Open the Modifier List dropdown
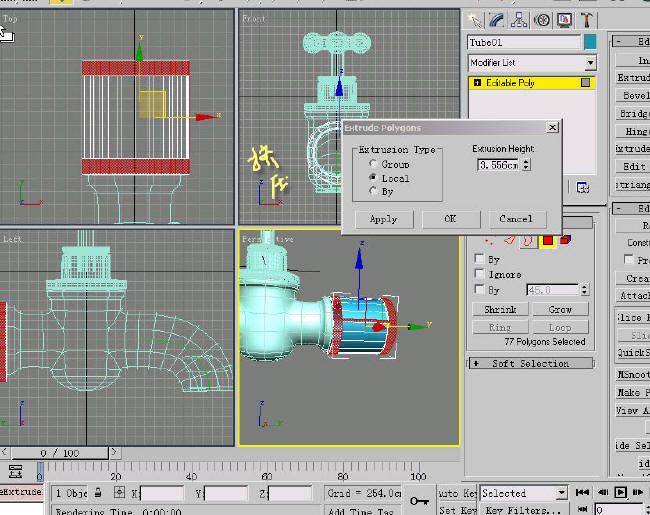The height and width of the screenshot is (515, 650). tap(591, 63)
